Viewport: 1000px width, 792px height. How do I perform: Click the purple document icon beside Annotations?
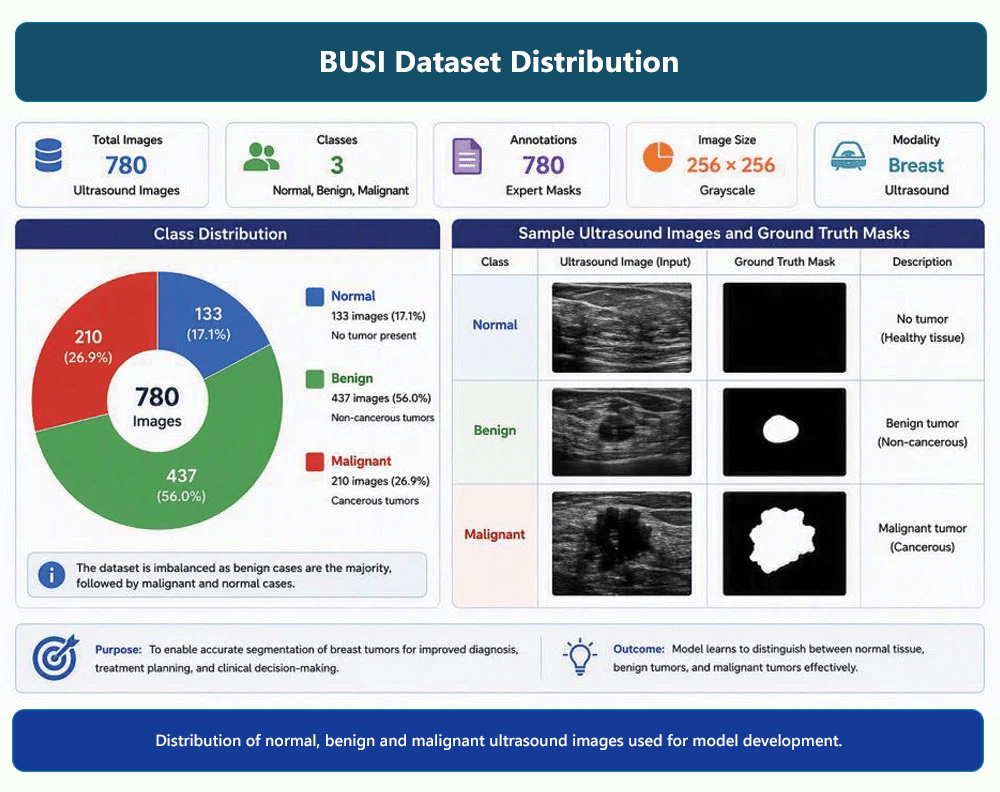click(467, 156)
